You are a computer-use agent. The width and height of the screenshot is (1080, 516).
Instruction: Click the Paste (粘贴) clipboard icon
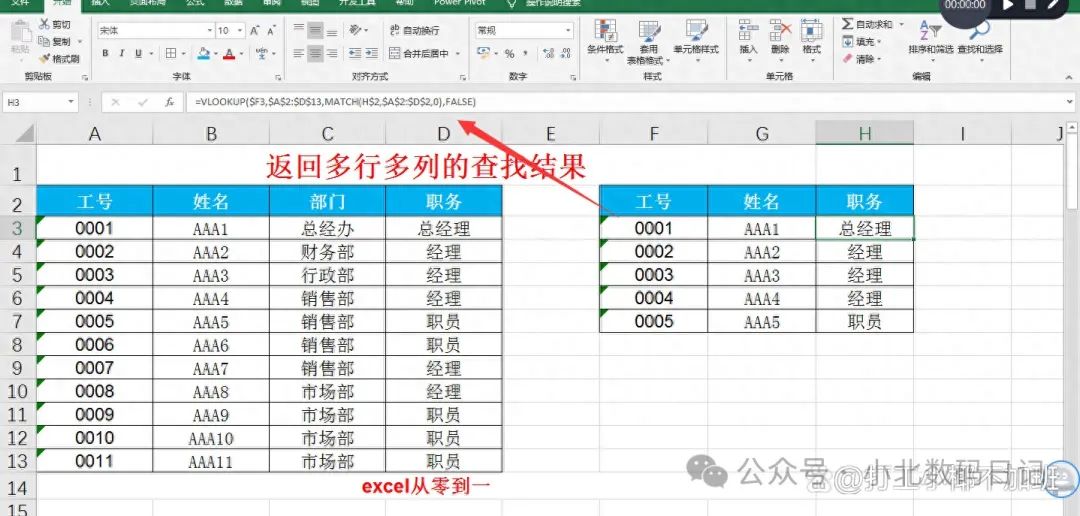21,32
